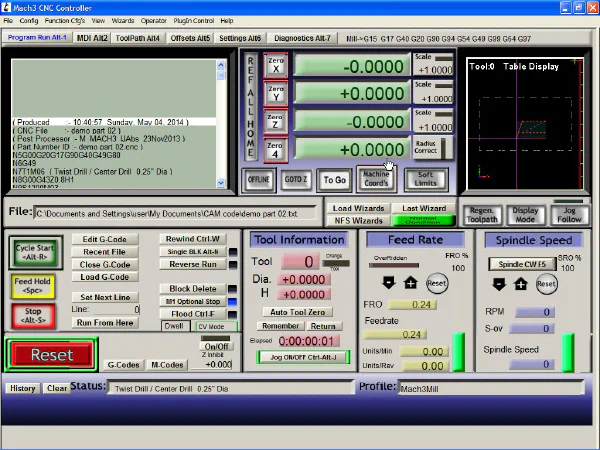This screenshot has width=600, height=450.
Task: Click Recent File button
Action: [104, 252]
